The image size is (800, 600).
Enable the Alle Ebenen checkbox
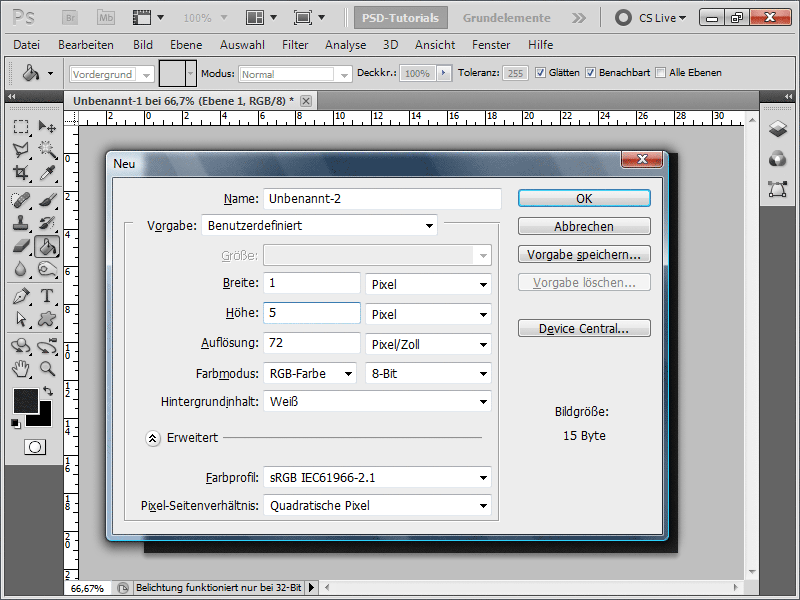click(x=660, y=73)
